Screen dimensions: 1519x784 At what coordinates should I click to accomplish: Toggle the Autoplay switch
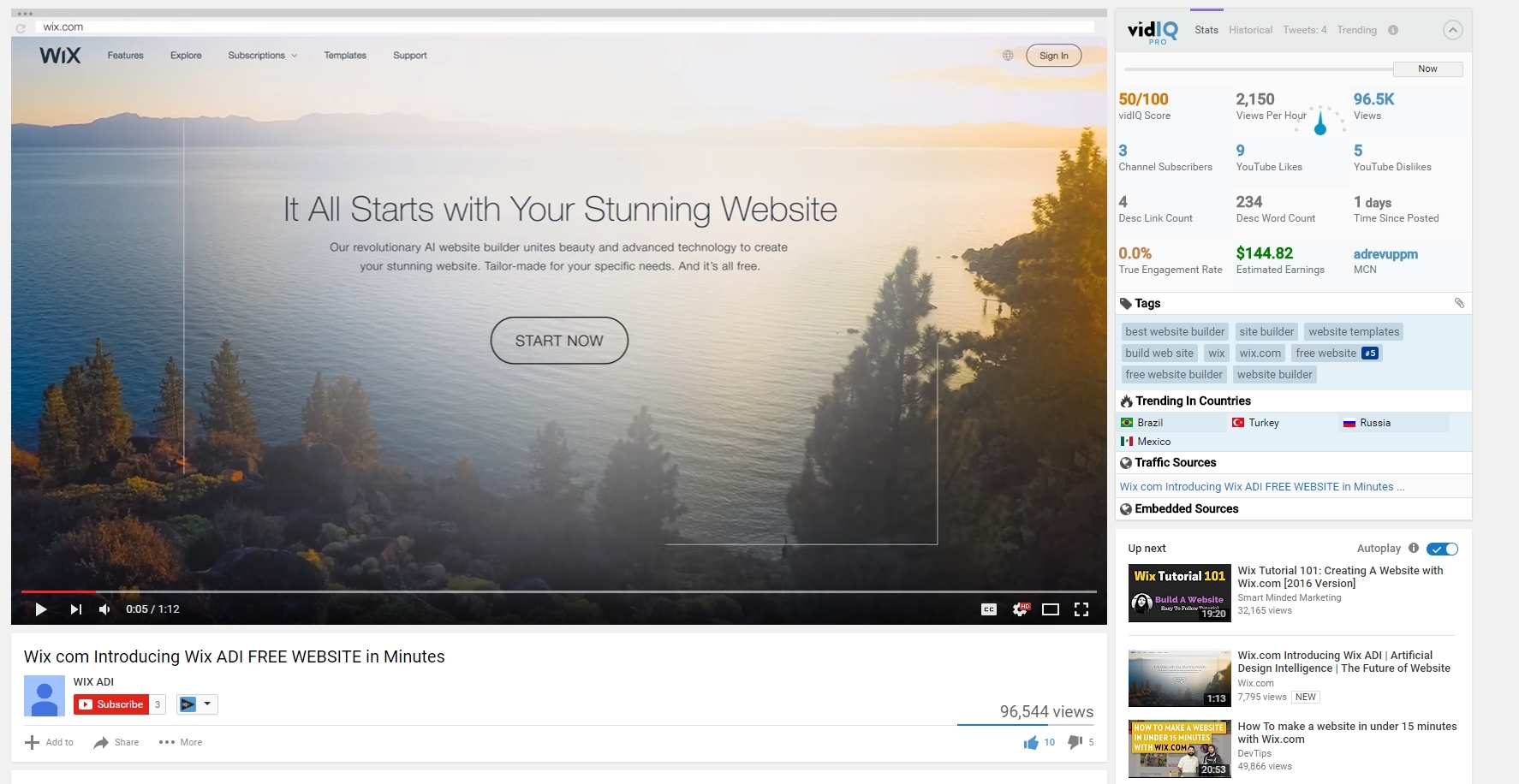click(1443, 549)
